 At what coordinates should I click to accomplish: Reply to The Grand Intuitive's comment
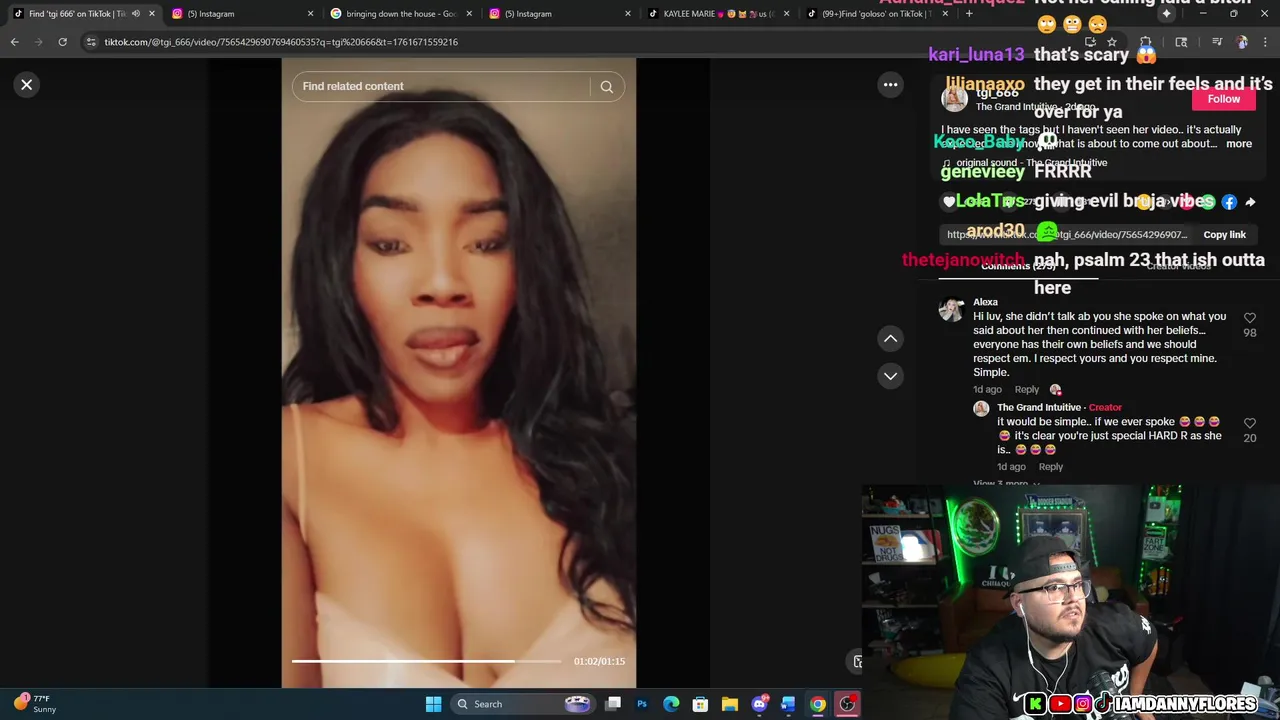click(x=1050, y=467)
